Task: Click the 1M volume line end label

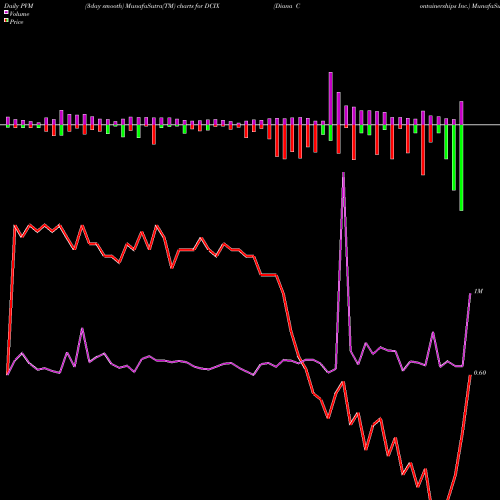Action: pos(478,291)
